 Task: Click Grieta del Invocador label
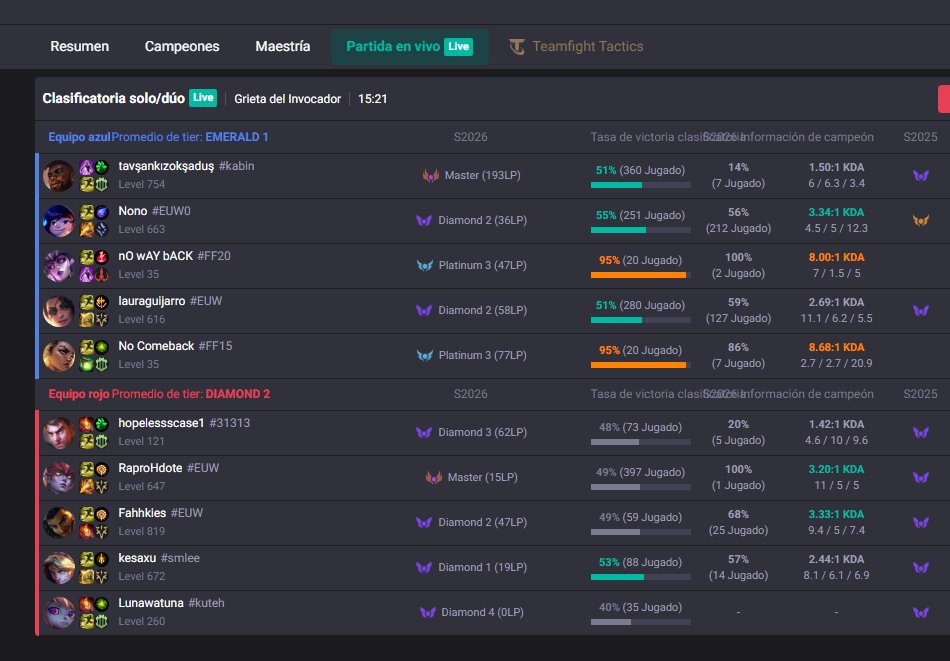click(288, 99)
